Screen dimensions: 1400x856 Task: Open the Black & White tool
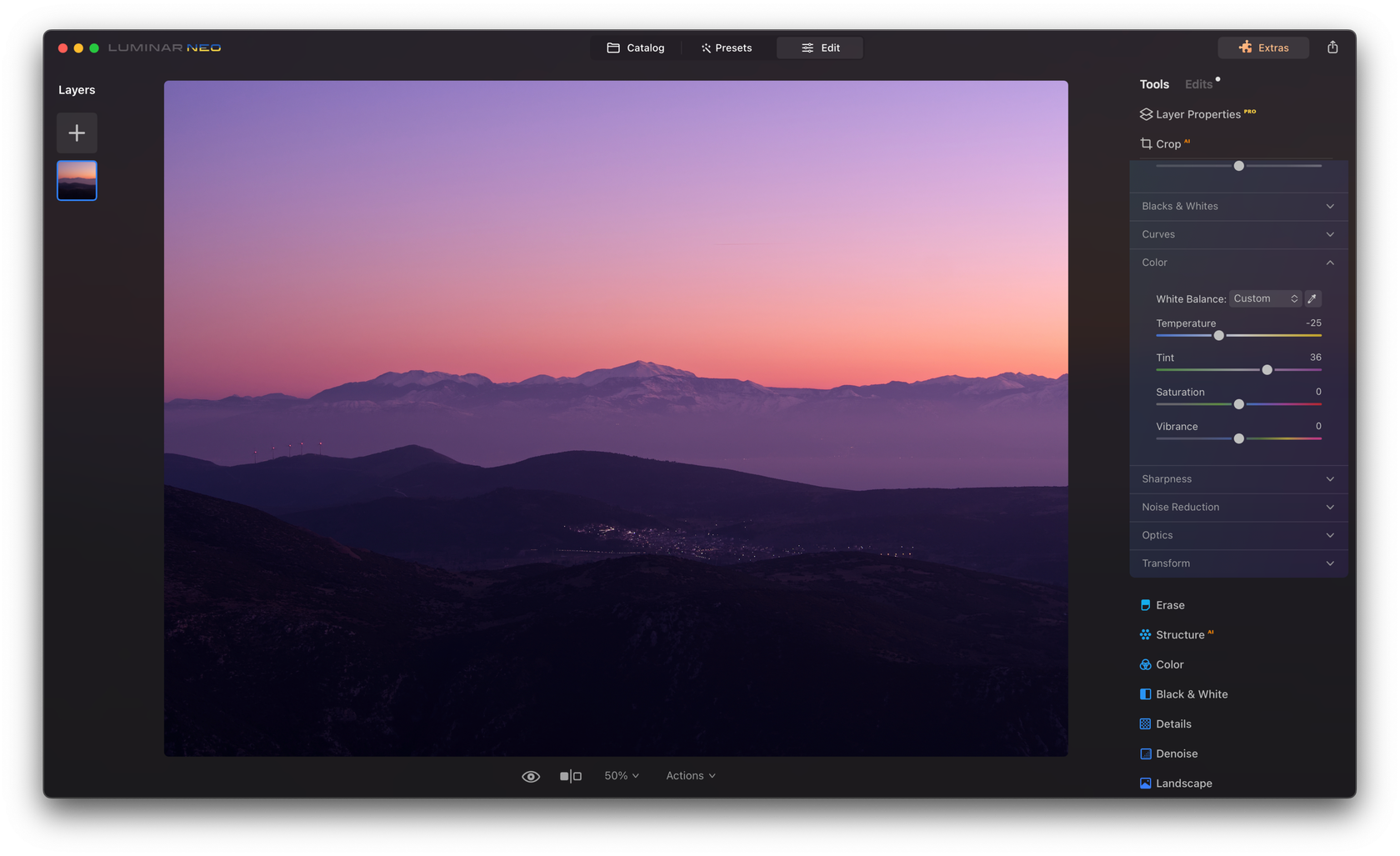click(x=1183, y=694)
